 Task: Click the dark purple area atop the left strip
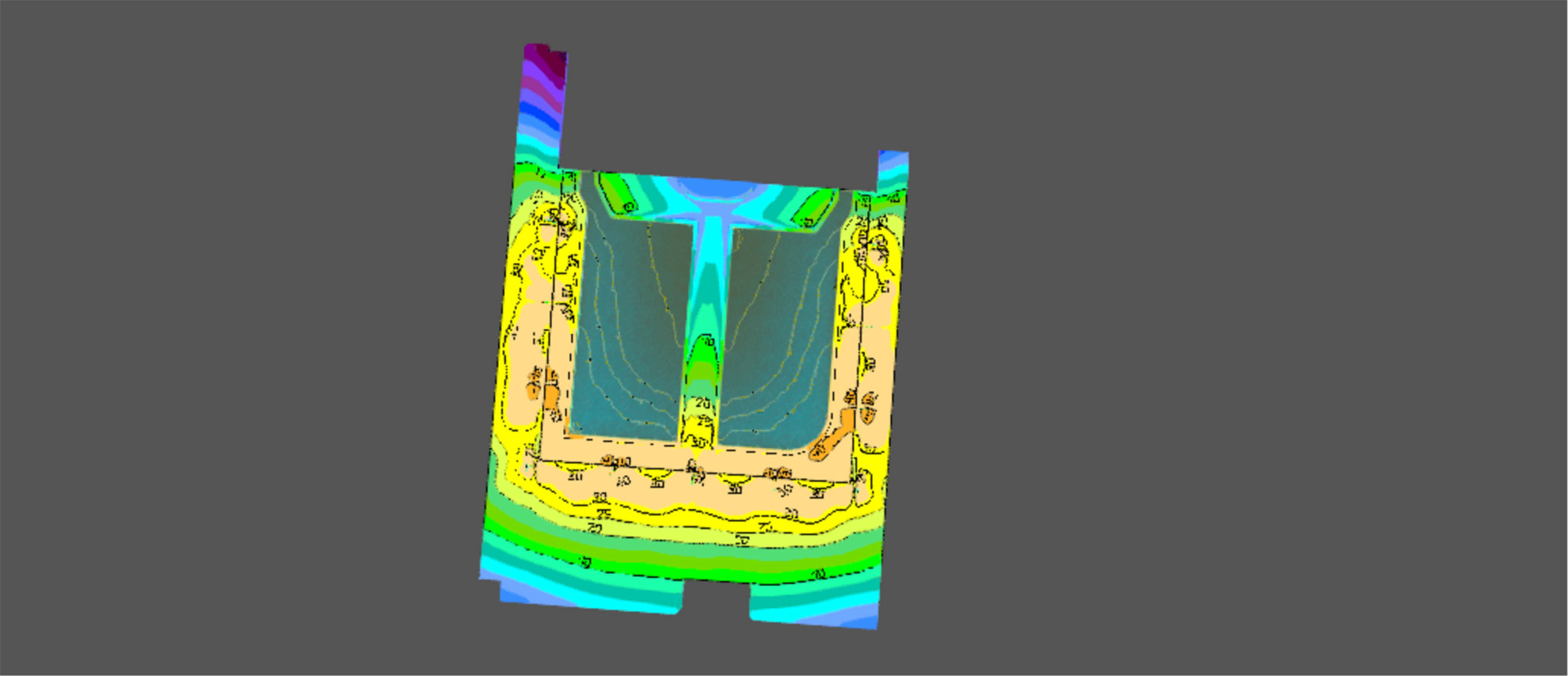(546, 60)
